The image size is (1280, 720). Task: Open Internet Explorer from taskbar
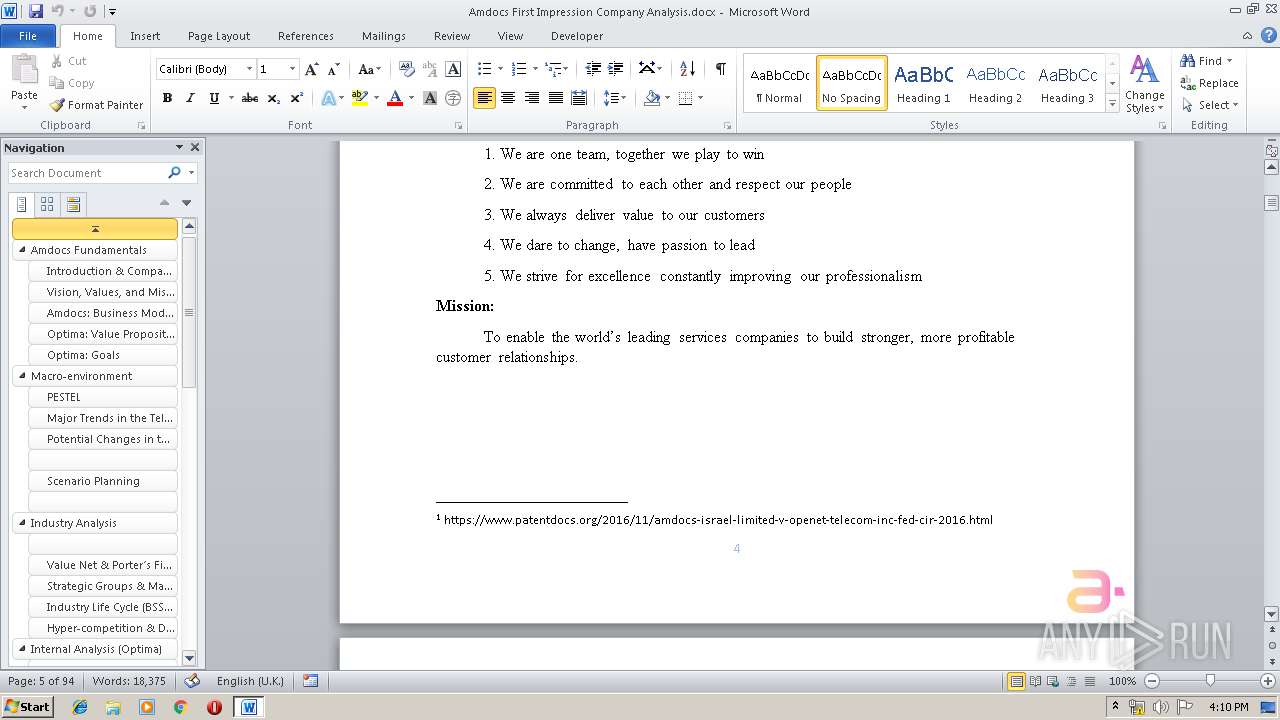(80, 706)
